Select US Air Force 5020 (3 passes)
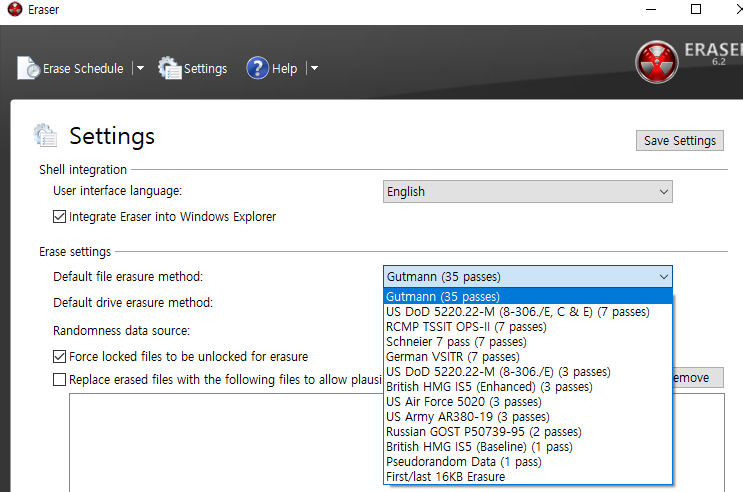The height and width of the screenshot is (492, 743). pyautogui.click(x=527, y=402)
